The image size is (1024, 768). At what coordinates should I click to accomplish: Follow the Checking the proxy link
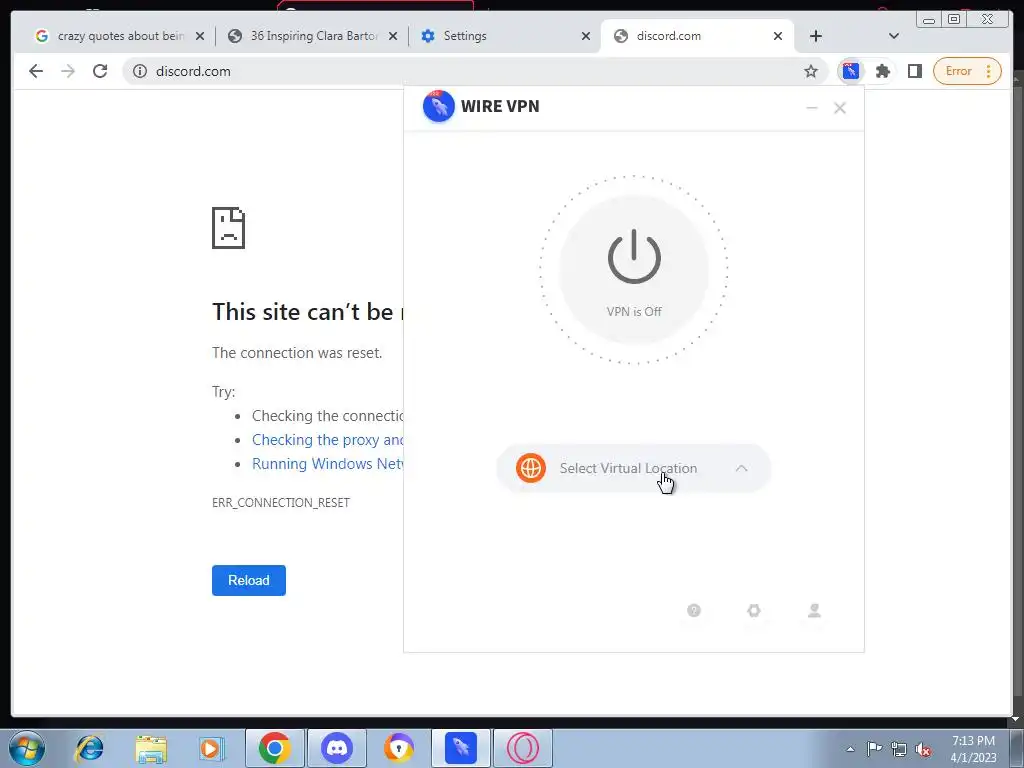[x=328, y=440]
